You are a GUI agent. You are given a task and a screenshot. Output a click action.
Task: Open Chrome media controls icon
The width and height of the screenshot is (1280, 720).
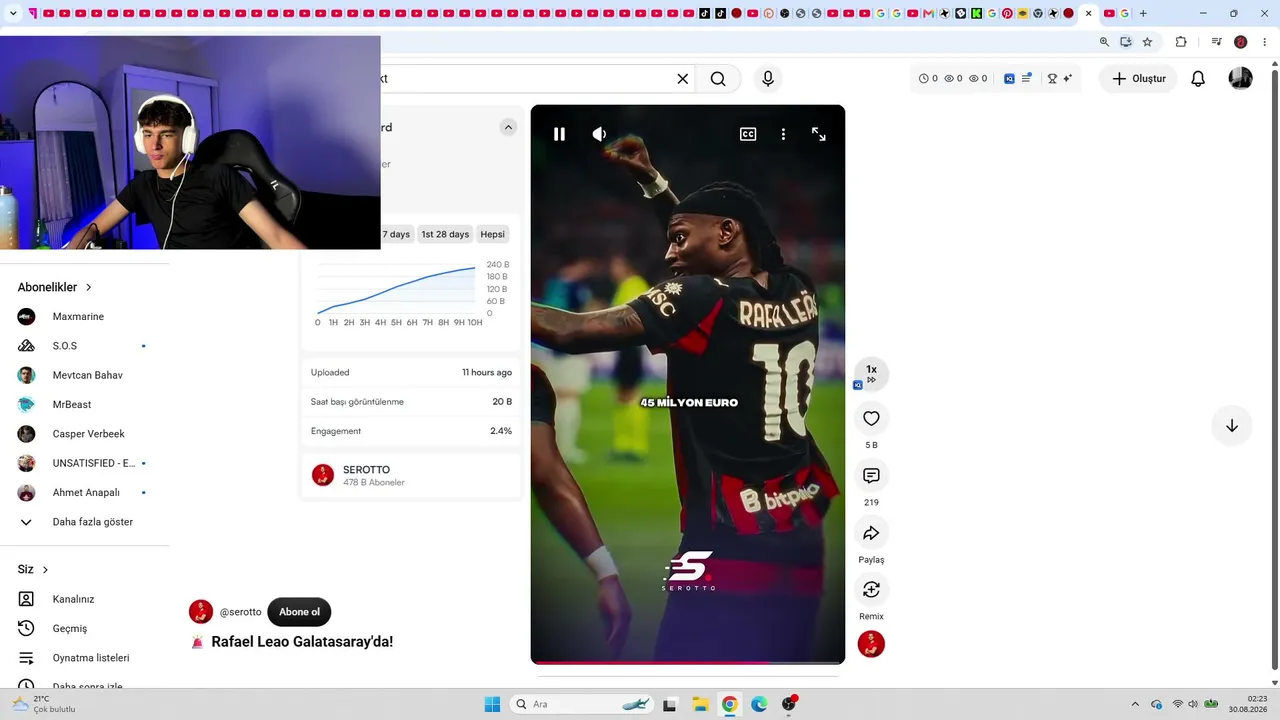point(1216,42)
